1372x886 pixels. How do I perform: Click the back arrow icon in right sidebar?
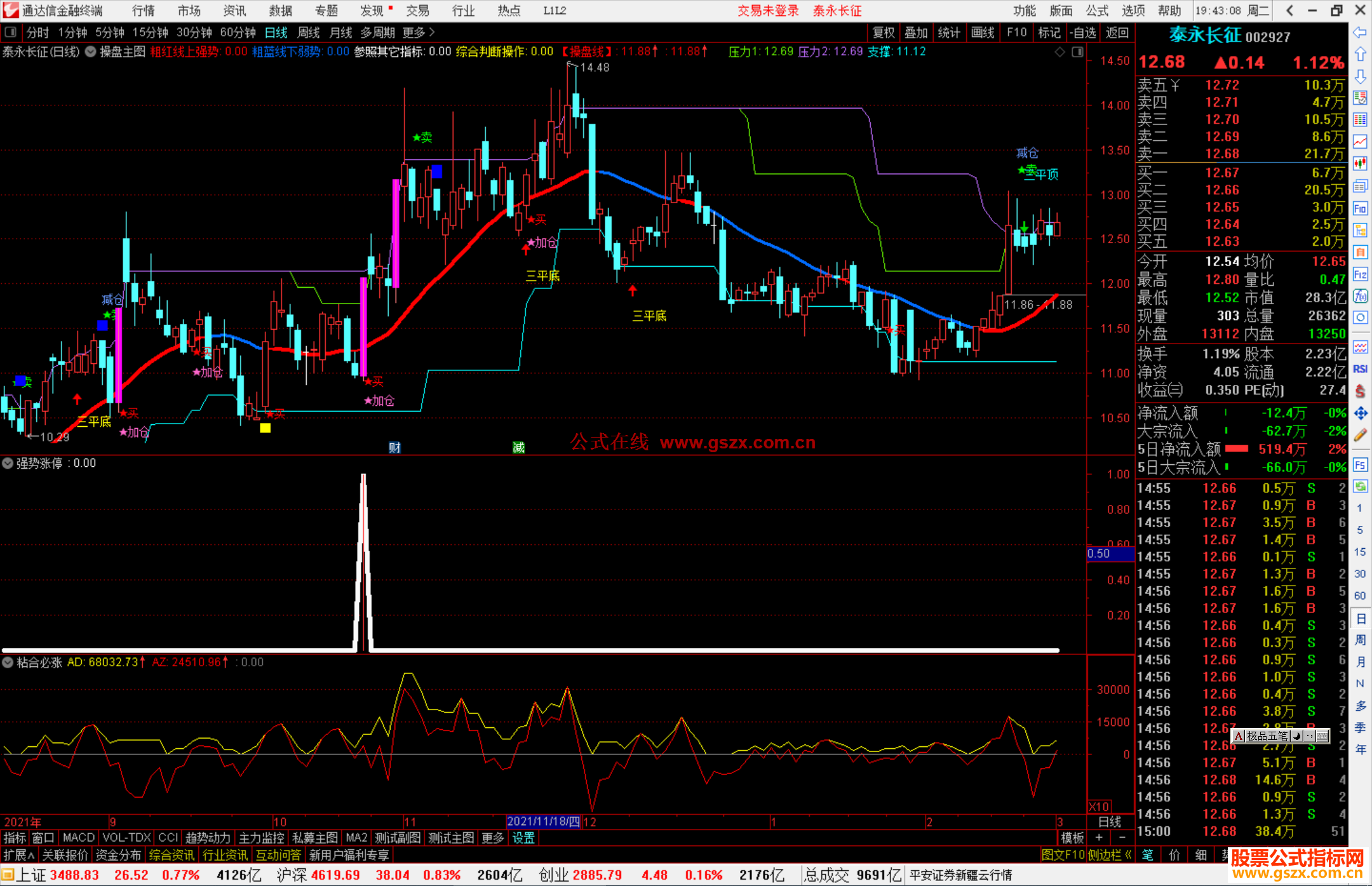(1360, 32)
